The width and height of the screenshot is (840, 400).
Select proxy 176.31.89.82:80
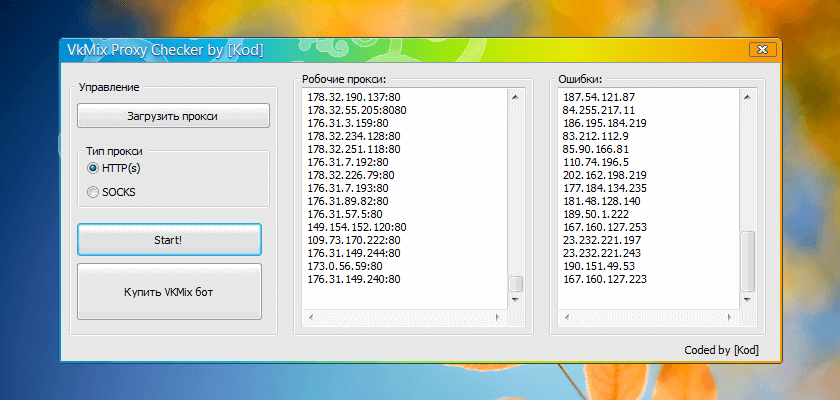(x=348, y=201)
